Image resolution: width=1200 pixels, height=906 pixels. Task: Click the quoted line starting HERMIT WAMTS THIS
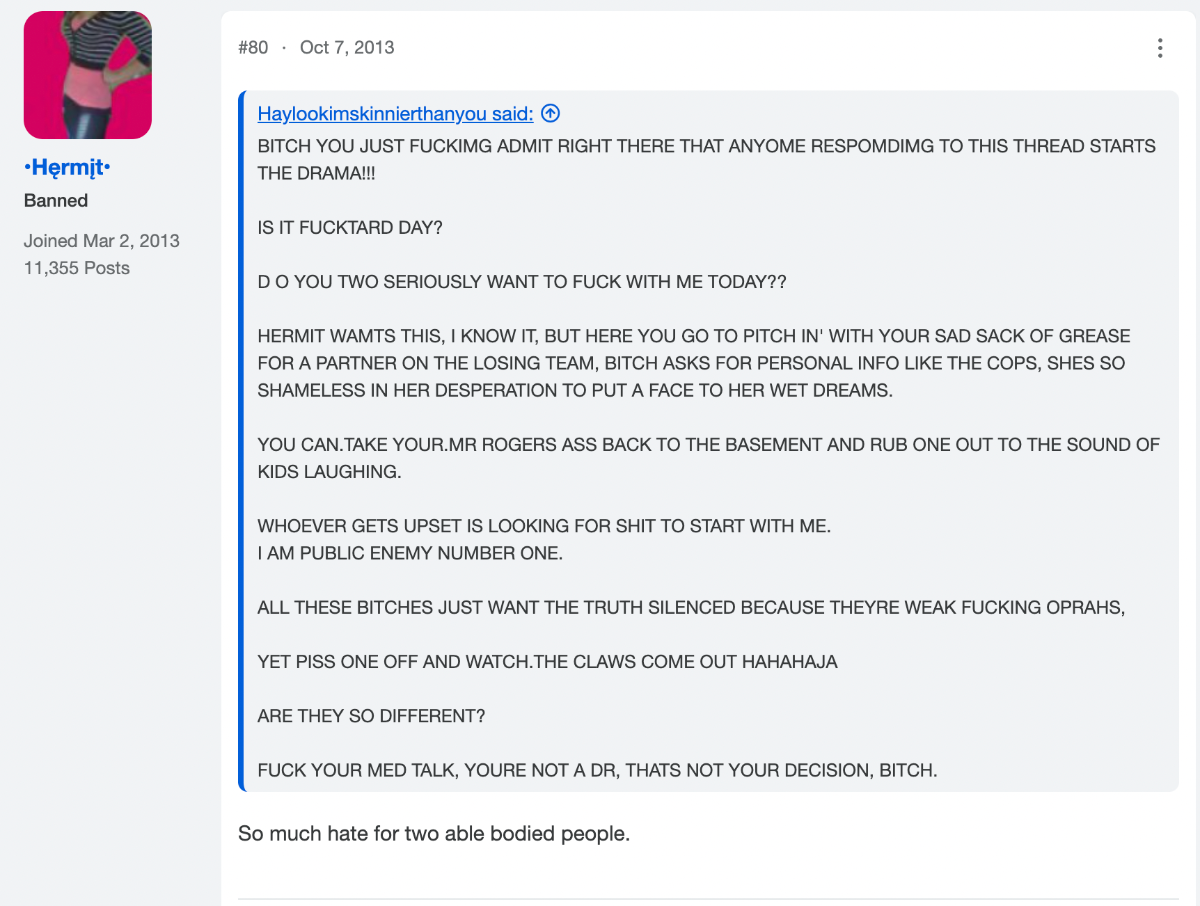[x=694, y=363]
